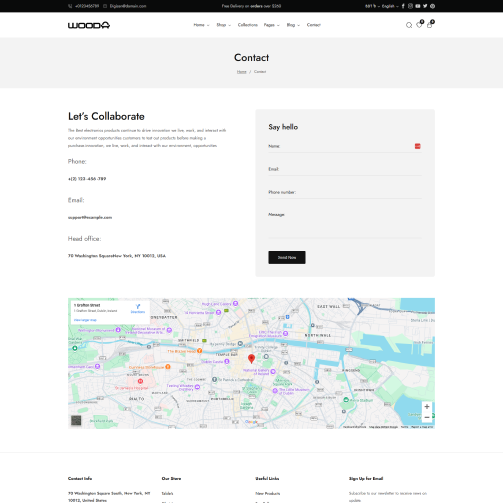
Task: Click View larger map link
Action: click(x=85, y=320)
